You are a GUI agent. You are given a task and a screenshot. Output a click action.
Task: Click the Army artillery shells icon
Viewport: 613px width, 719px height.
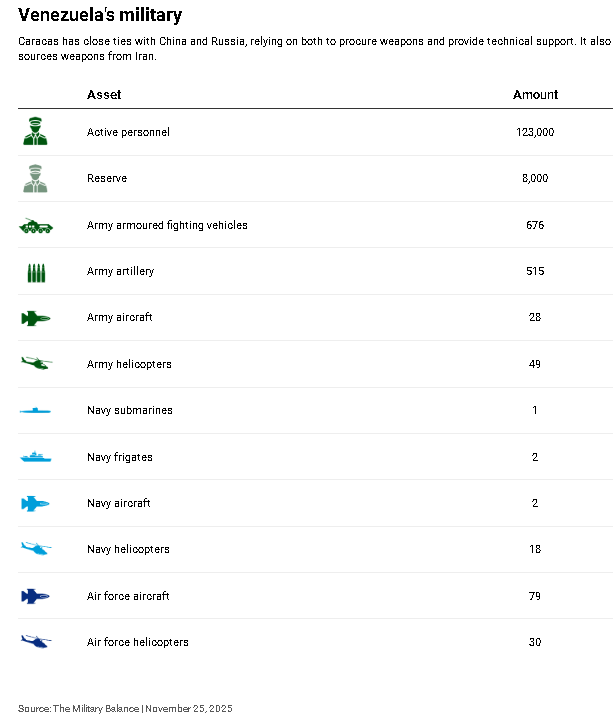tap(36, 273)
